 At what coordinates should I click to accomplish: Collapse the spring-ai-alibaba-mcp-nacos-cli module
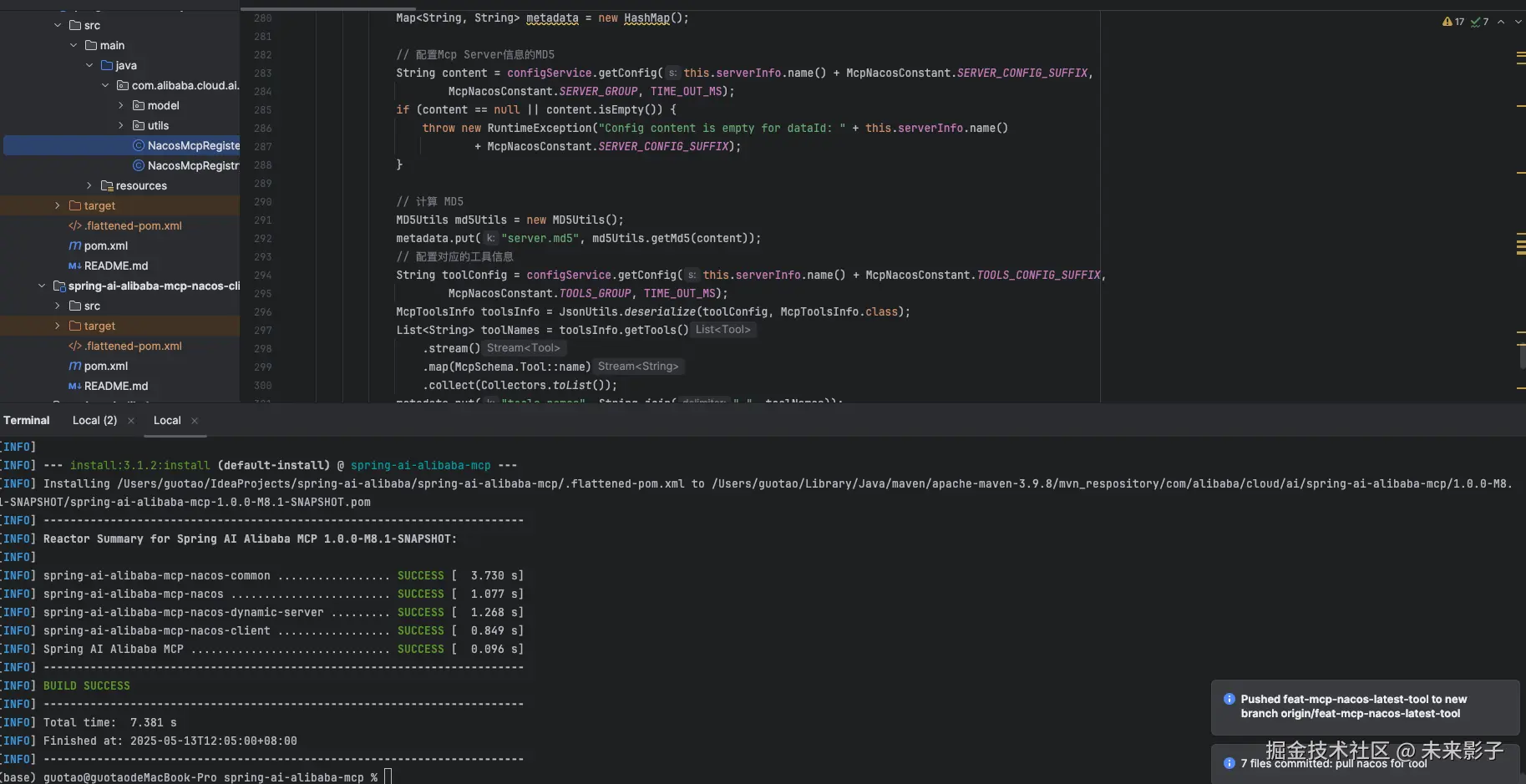pyautogui.click(x=42, y=286)
